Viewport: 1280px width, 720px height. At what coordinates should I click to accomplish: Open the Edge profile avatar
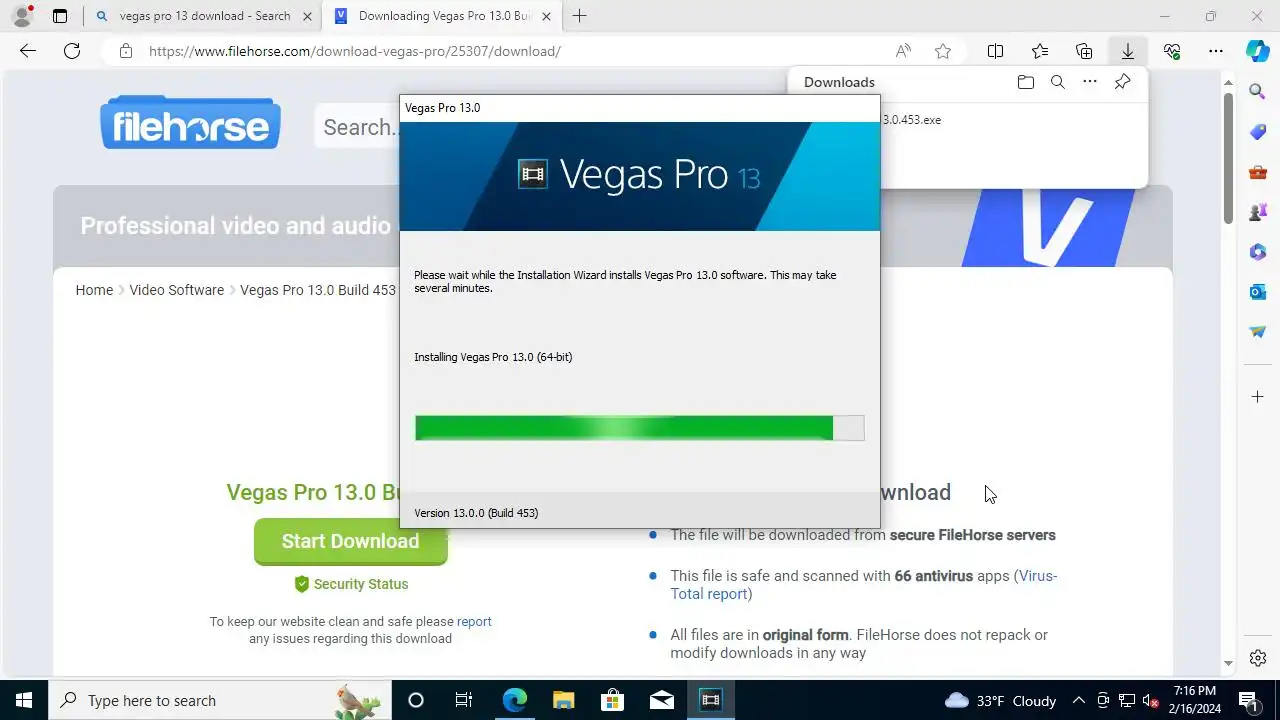tap(22, 16)
